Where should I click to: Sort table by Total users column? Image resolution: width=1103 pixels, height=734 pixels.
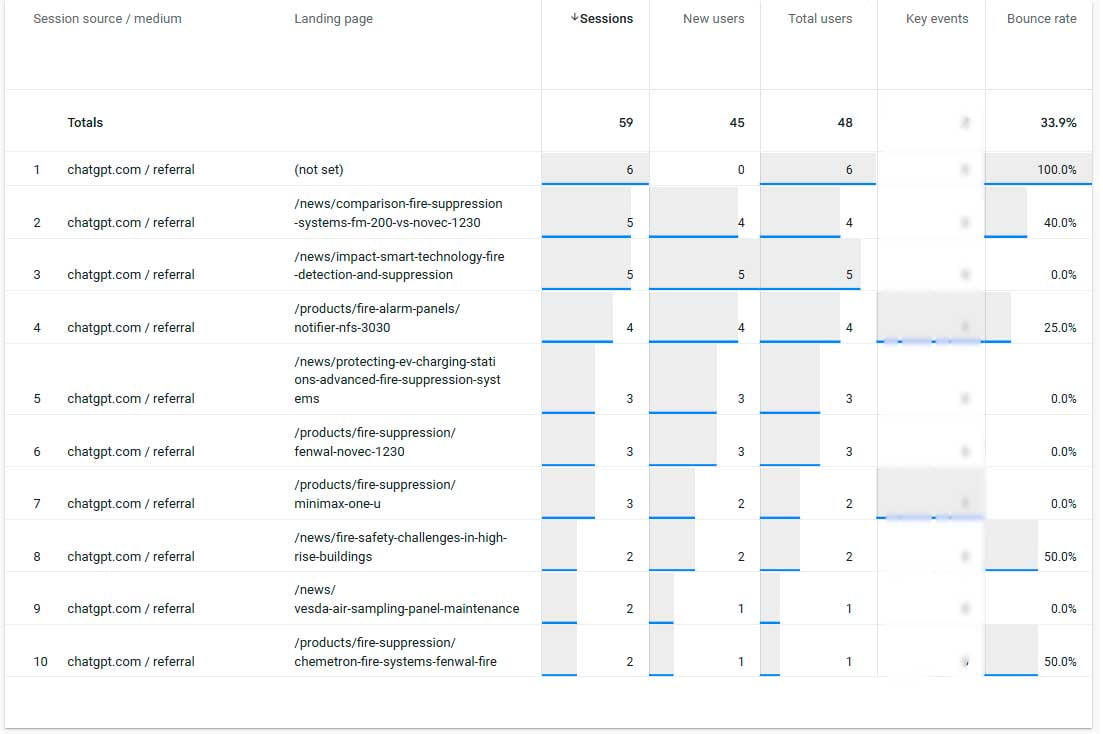[820, 19]
